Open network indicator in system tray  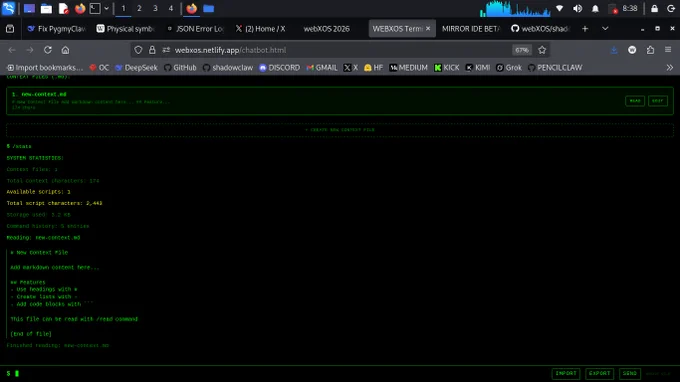(559, 8)
